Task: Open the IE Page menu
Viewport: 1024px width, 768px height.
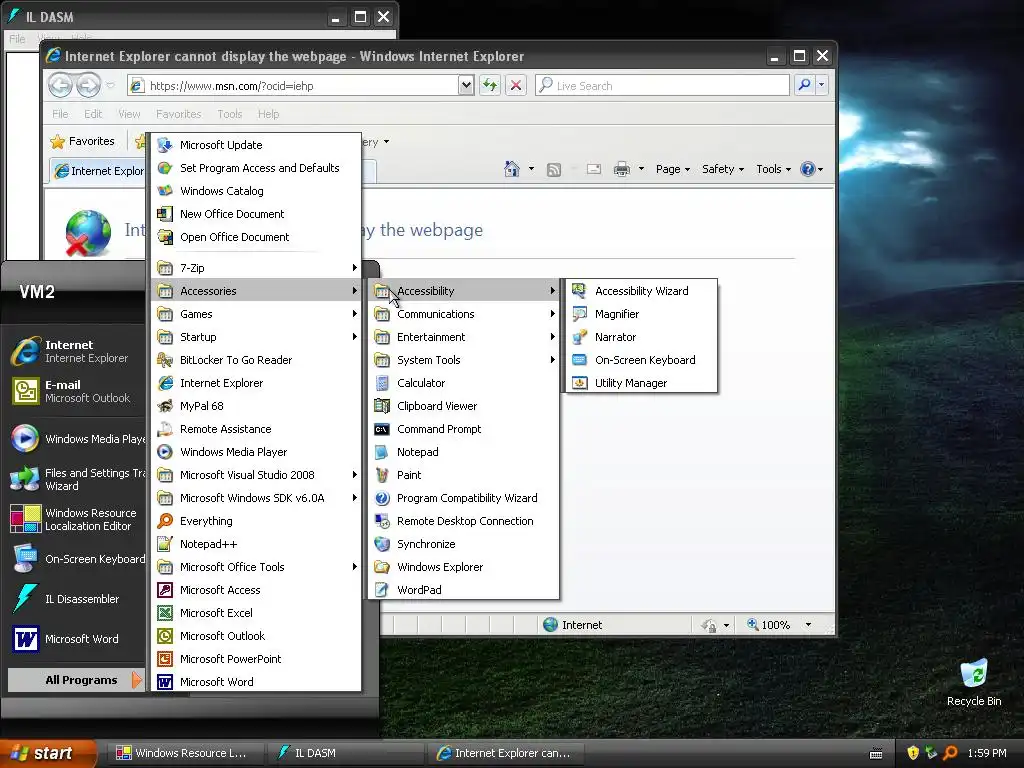Action: (x=673, y=169)
